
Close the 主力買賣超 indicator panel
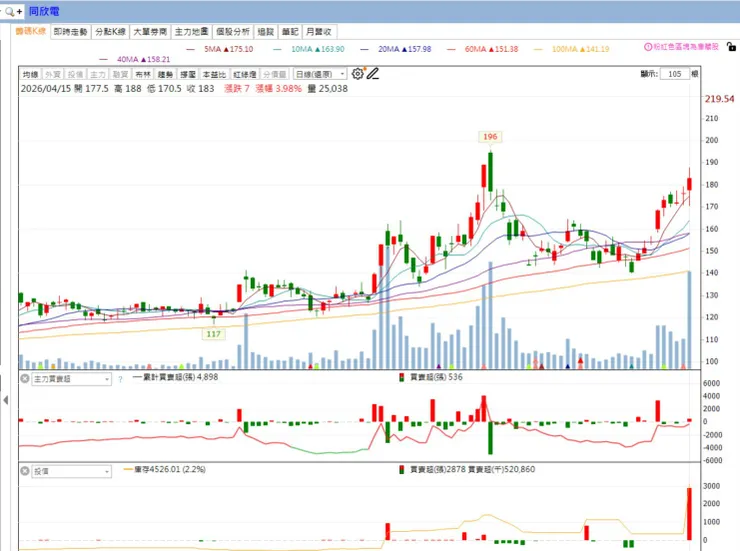click(25, 378)
